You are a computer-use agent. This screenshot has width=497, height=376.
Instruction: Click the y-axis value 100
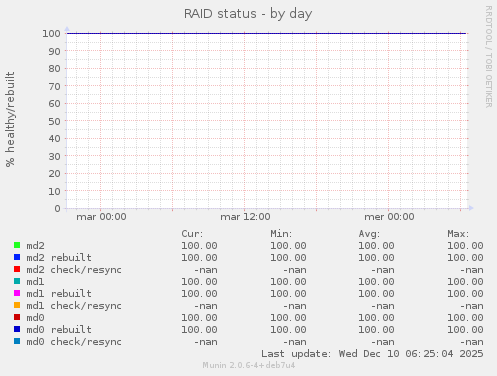(51, 34)
